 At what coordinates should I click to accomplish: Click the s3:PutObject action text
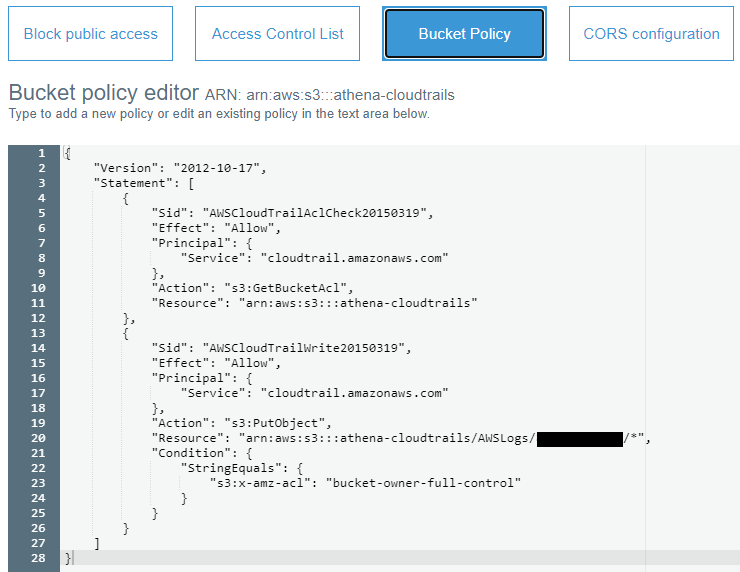tap(275, 423)
